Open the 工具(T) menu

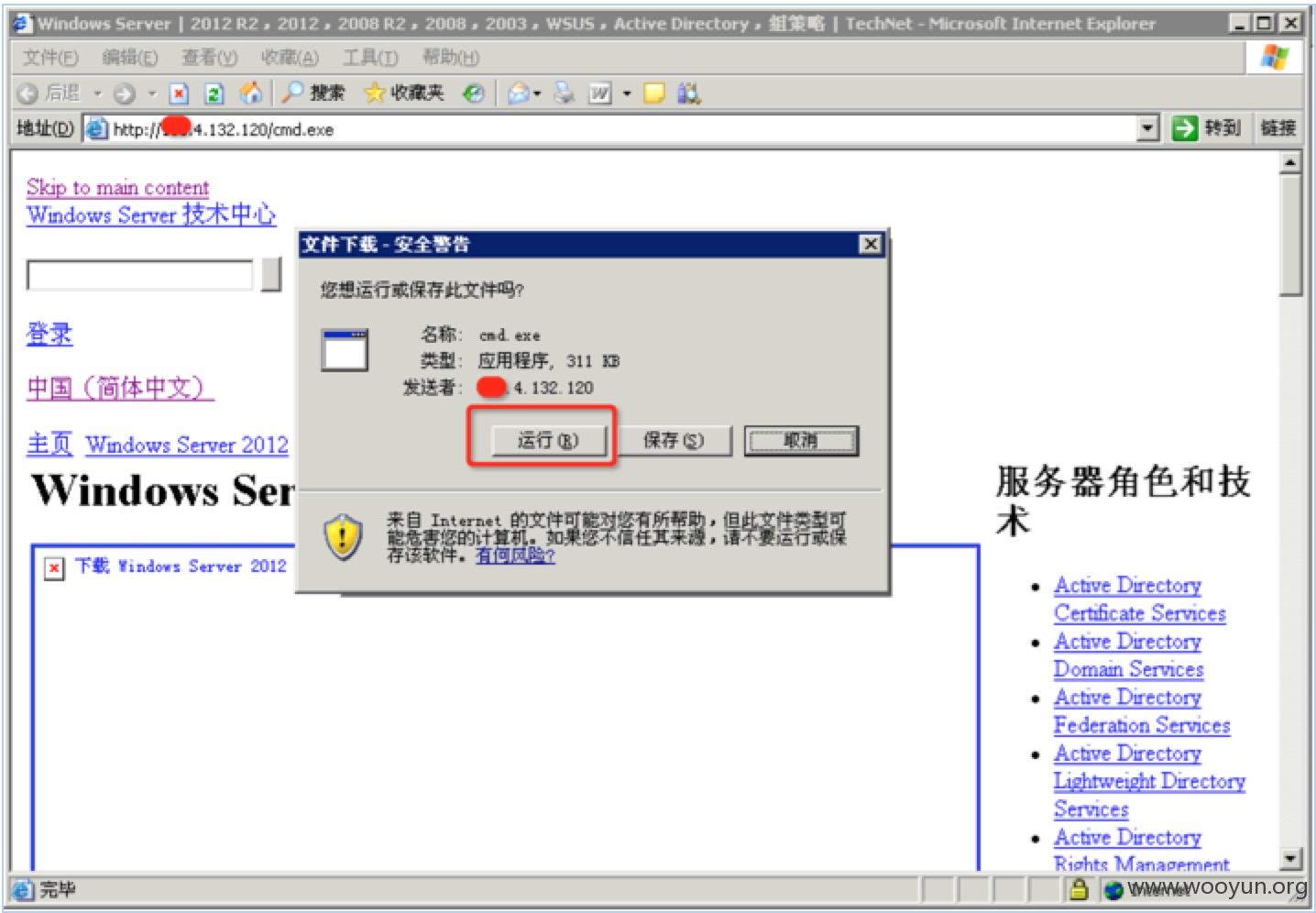370,58
